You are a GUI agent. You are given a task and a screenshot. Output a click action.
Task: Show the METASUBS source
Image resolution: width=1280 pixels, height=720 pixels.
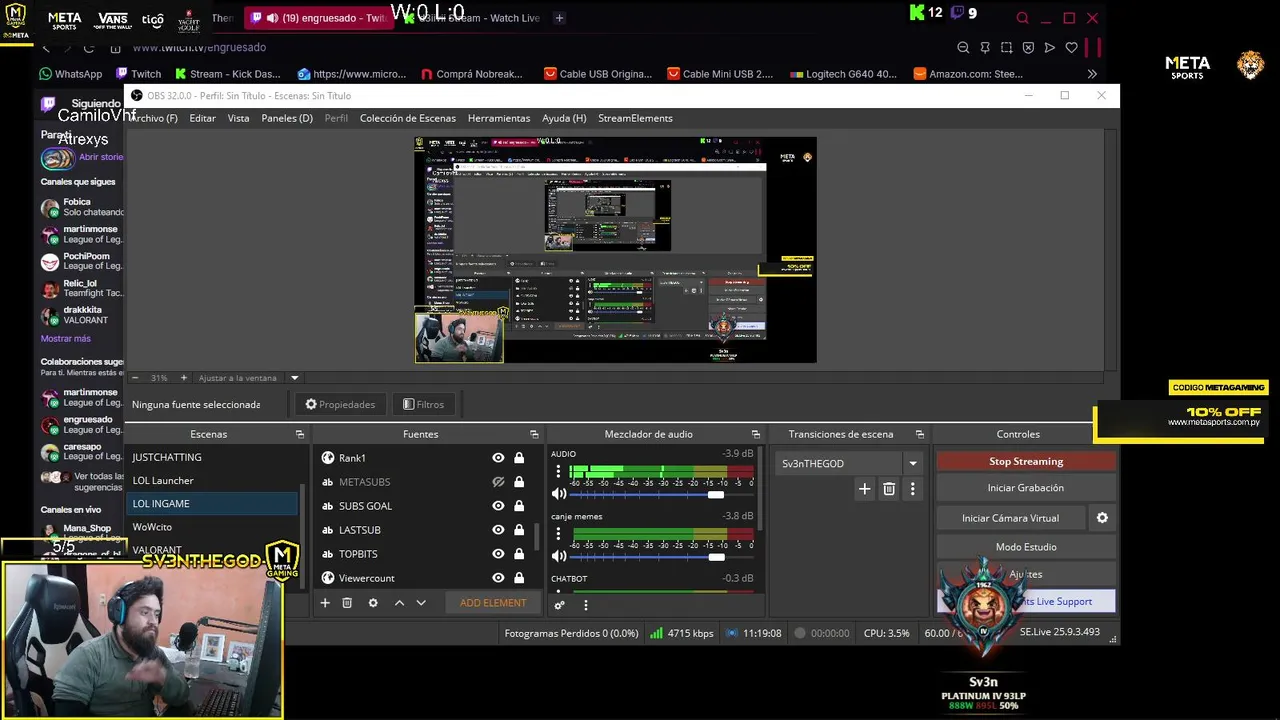[498, 482]
